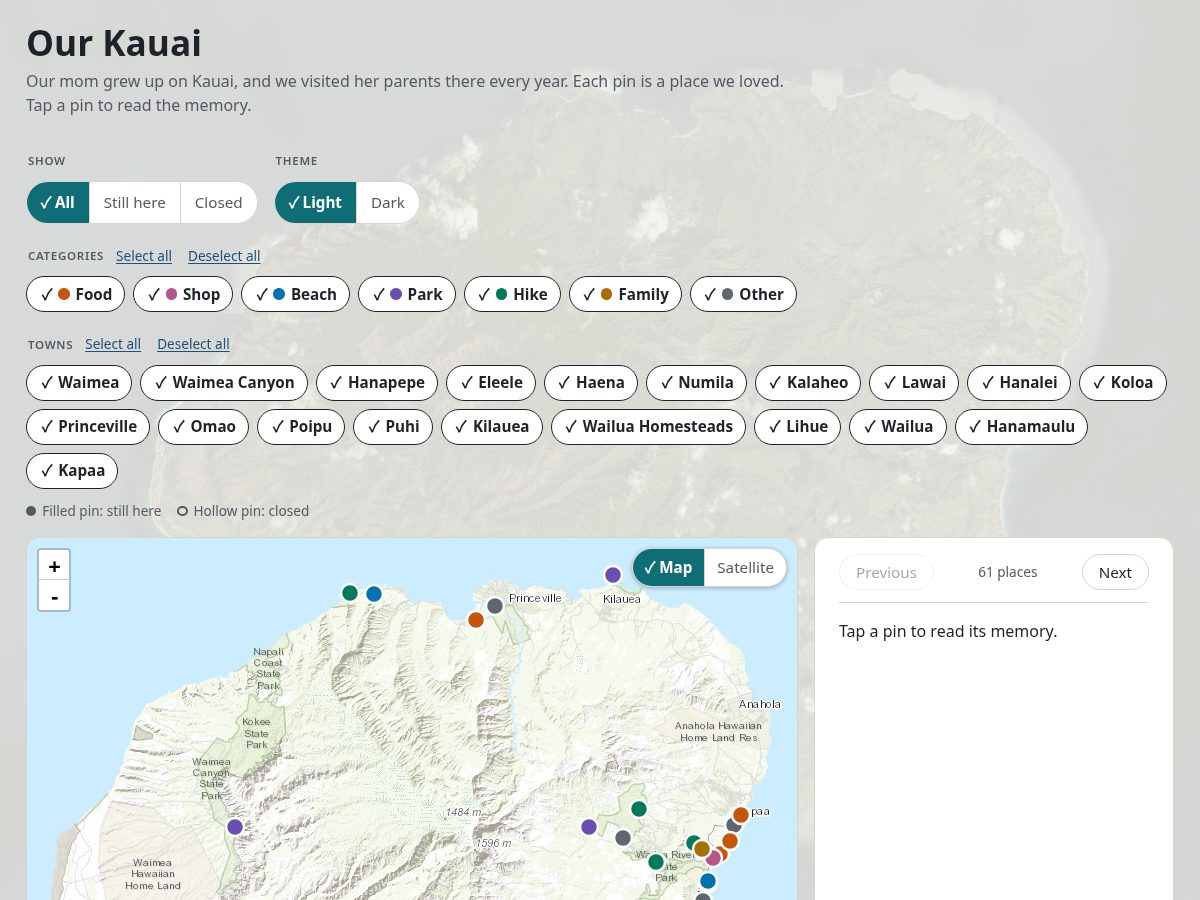Click Select all for categories
The height and width of the screenshot is (900, 1200).
pos(144,256)
